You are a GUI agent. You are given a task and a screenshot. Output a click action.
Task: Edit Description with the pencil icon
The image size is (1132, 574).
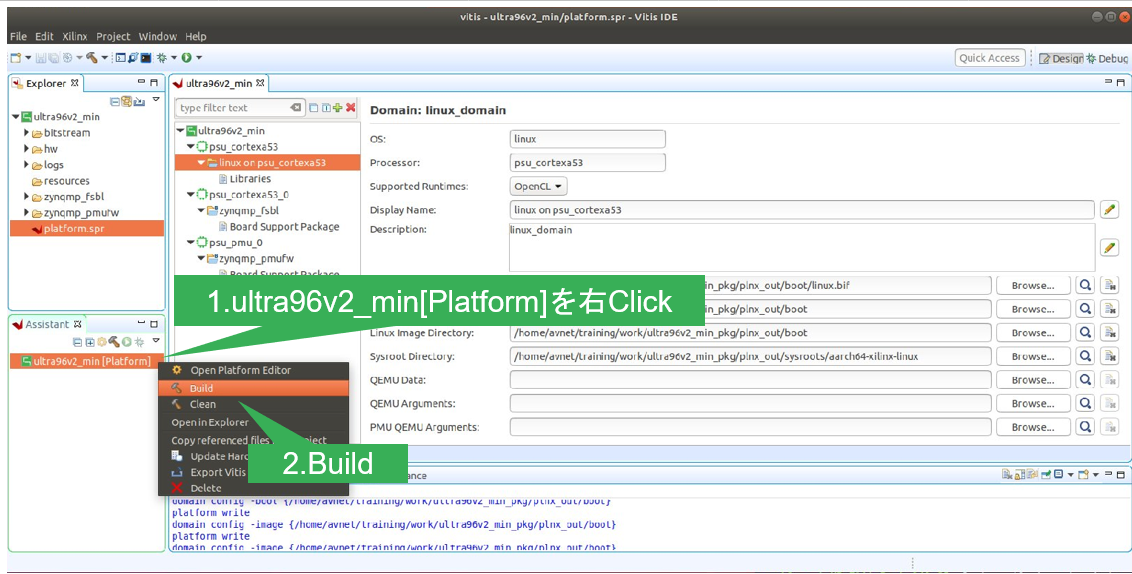1109,248
